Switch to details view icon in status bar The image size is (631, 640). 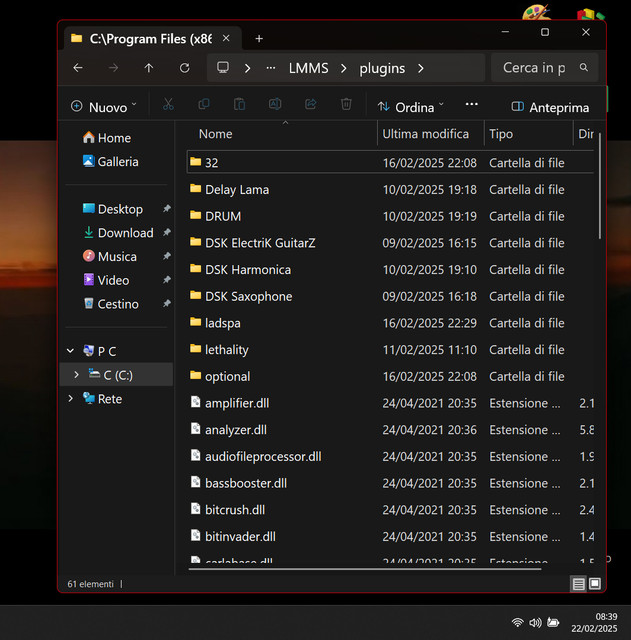[x=578, y=584]
